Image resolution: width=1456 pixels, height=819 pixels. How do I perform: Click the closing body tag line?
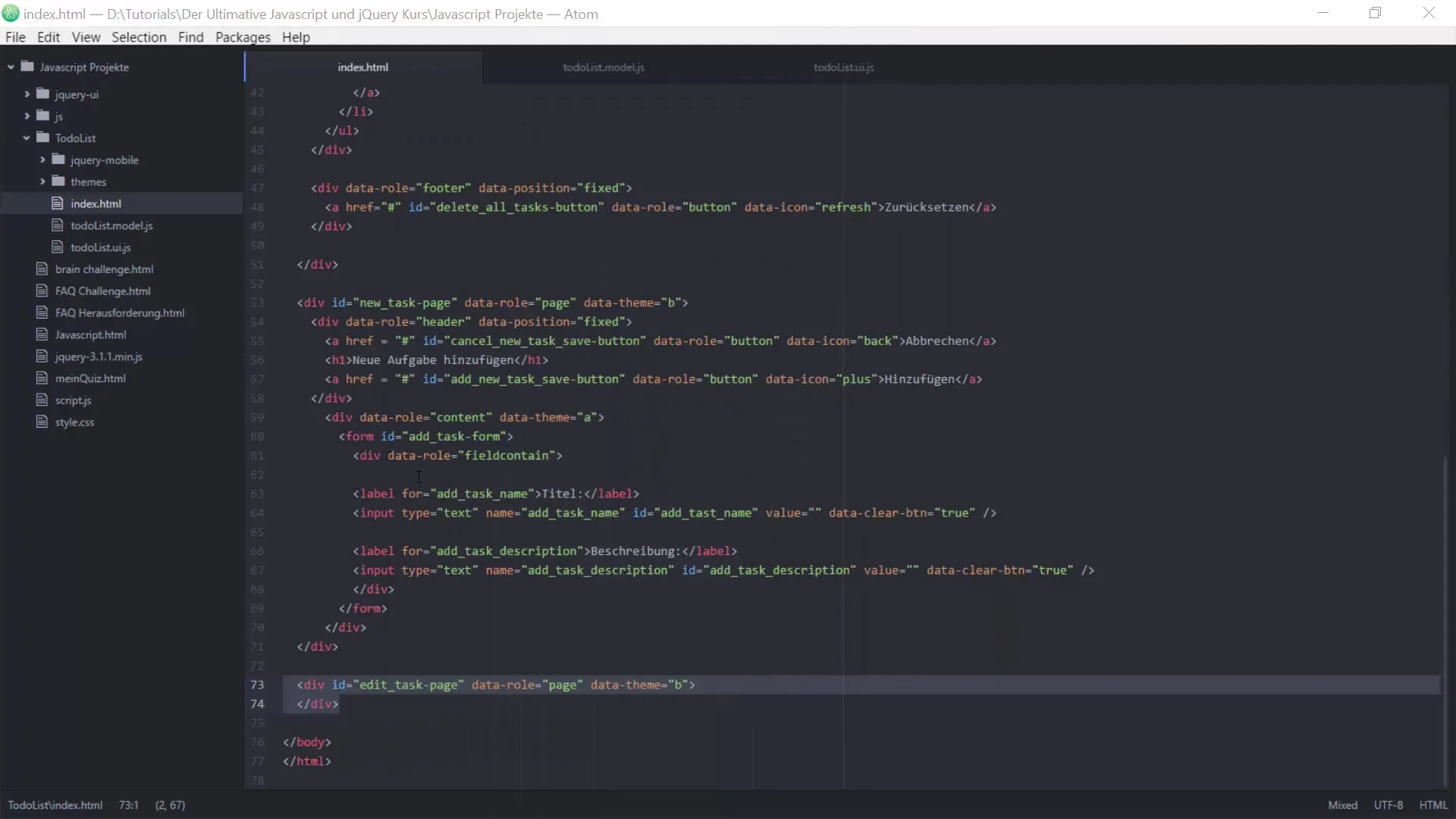(x=307, y=742)
